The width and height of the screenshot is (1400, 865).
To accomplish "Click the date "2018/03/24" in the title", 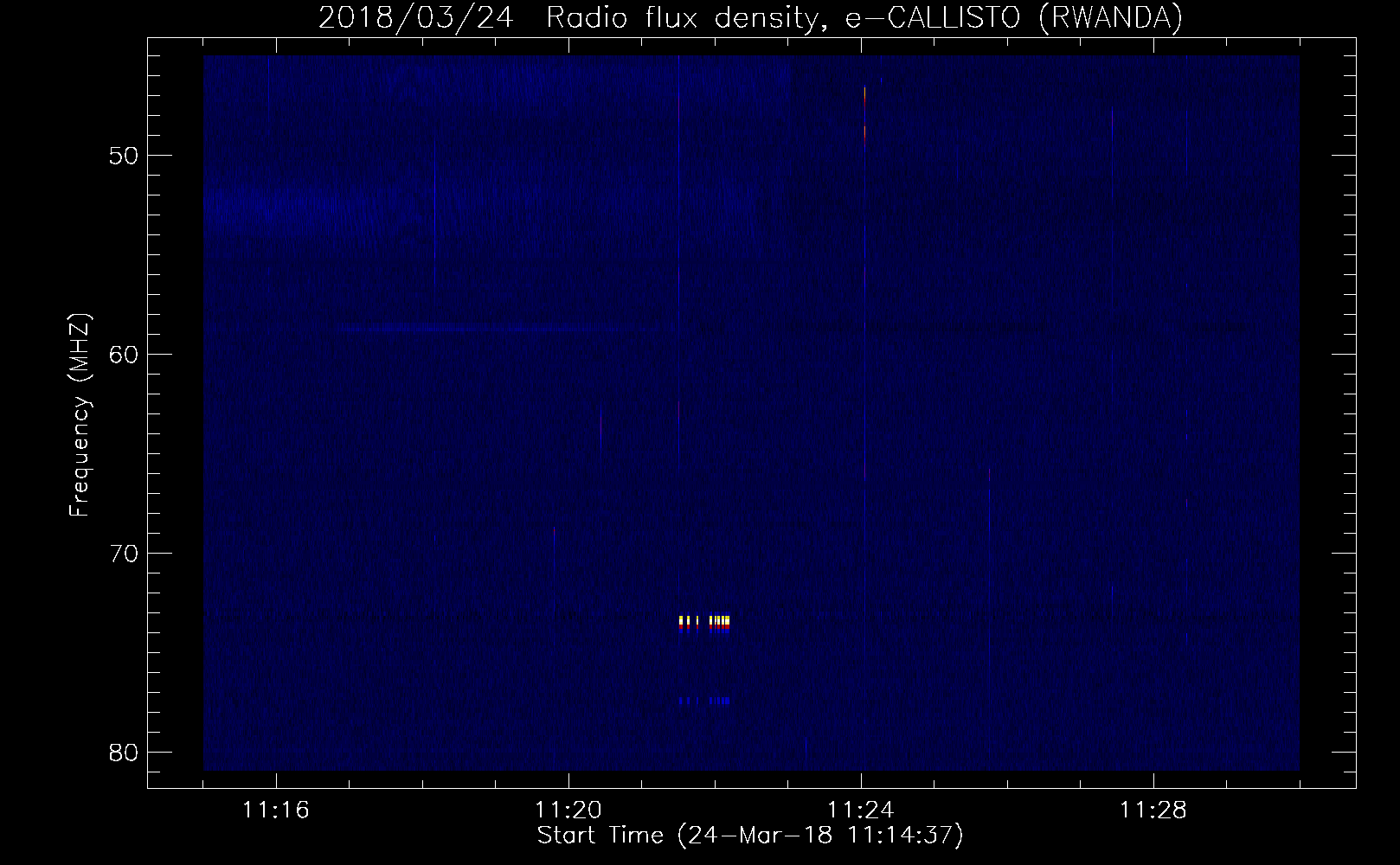I will (418, 18).
